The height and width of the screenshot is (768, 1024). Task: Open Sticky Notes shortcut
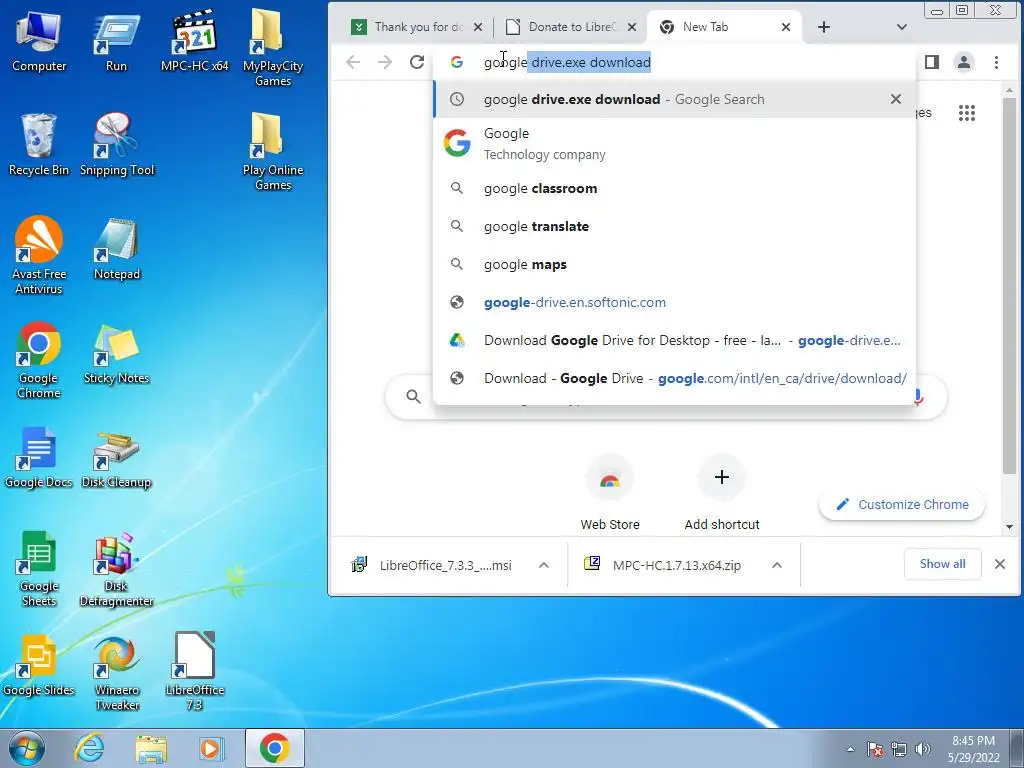pos(116,354)
